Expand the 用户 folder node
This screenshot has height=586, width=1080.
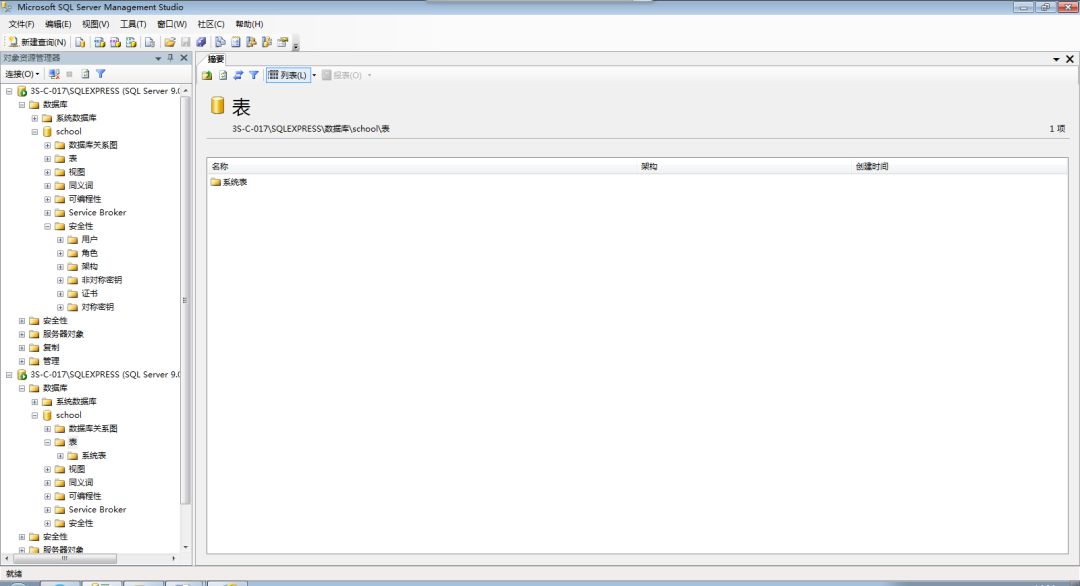pos(60,240)
